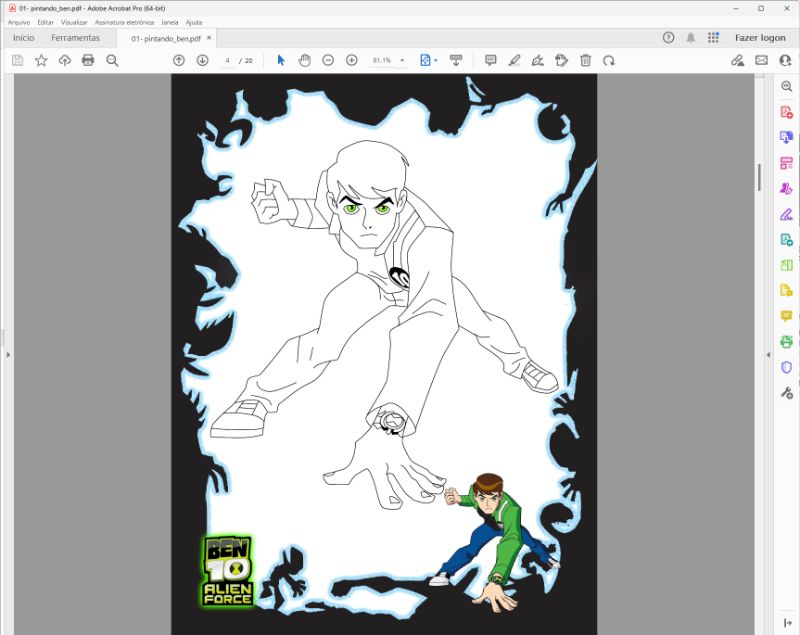
Task: Open More Tools wrench icon in right panel
Action: click(x=786, y=392)
